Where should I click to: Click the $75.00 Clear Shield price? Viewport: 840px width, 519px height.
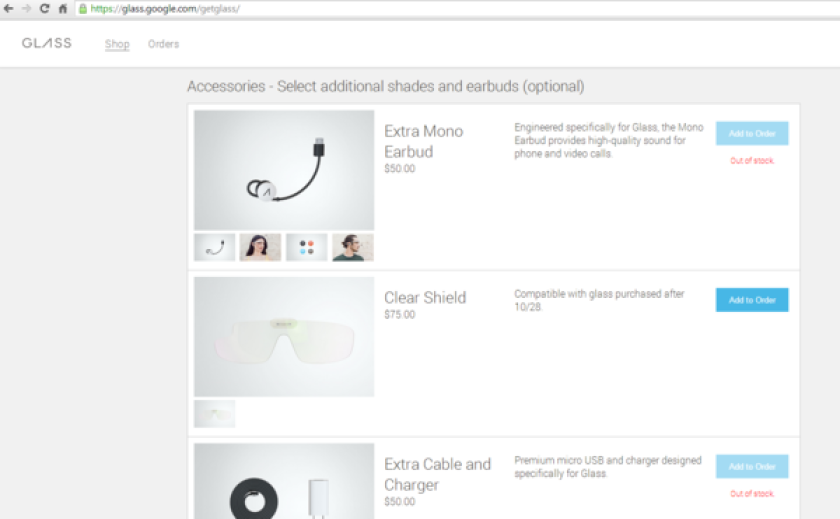400,314
